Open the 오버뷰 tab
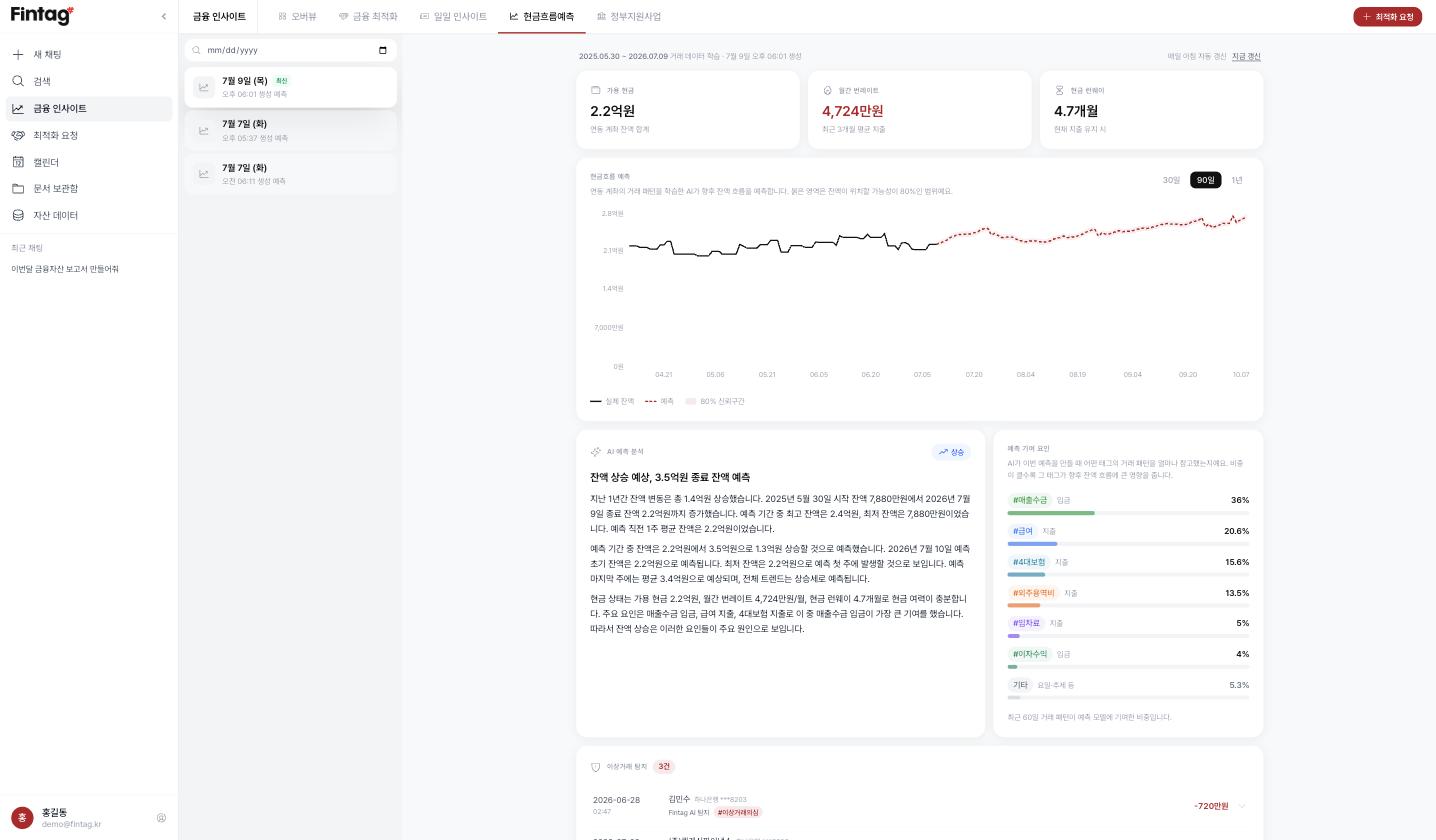 (298, 17)
